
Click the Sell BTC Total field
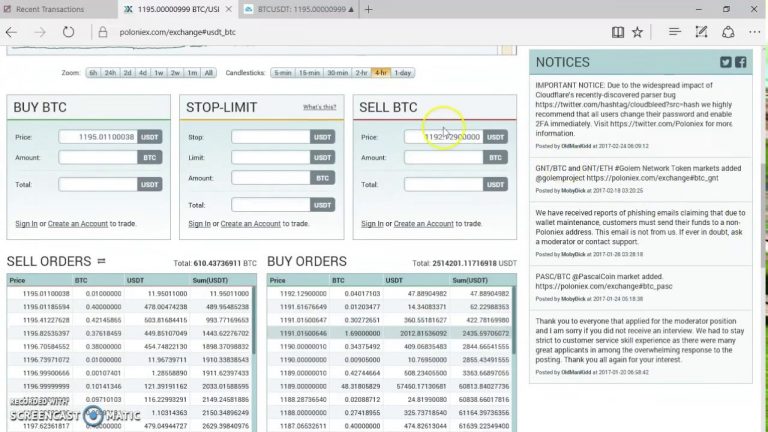coord(444,185)
